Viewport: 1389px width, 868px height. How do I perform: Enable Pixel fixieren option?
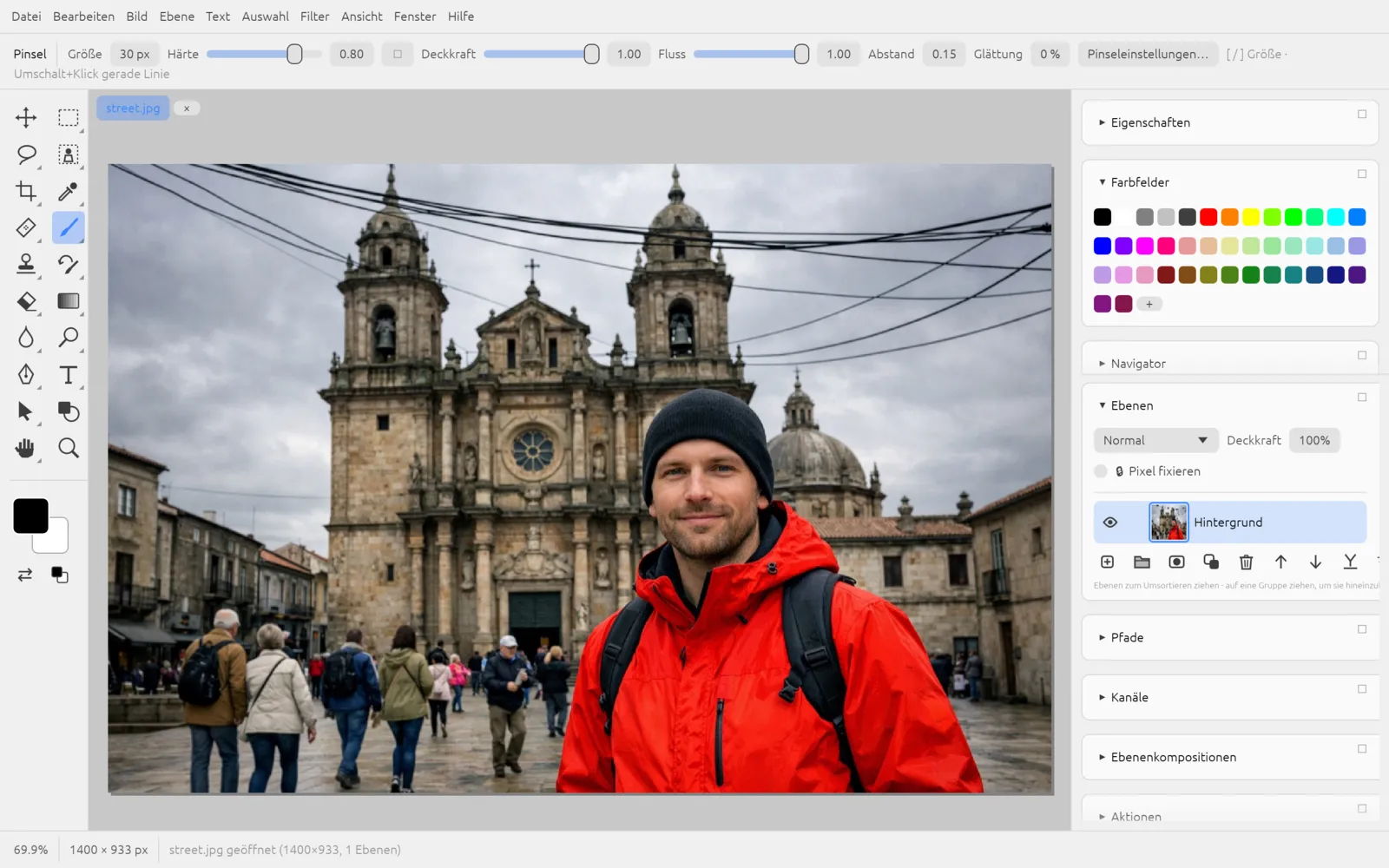1101,471
